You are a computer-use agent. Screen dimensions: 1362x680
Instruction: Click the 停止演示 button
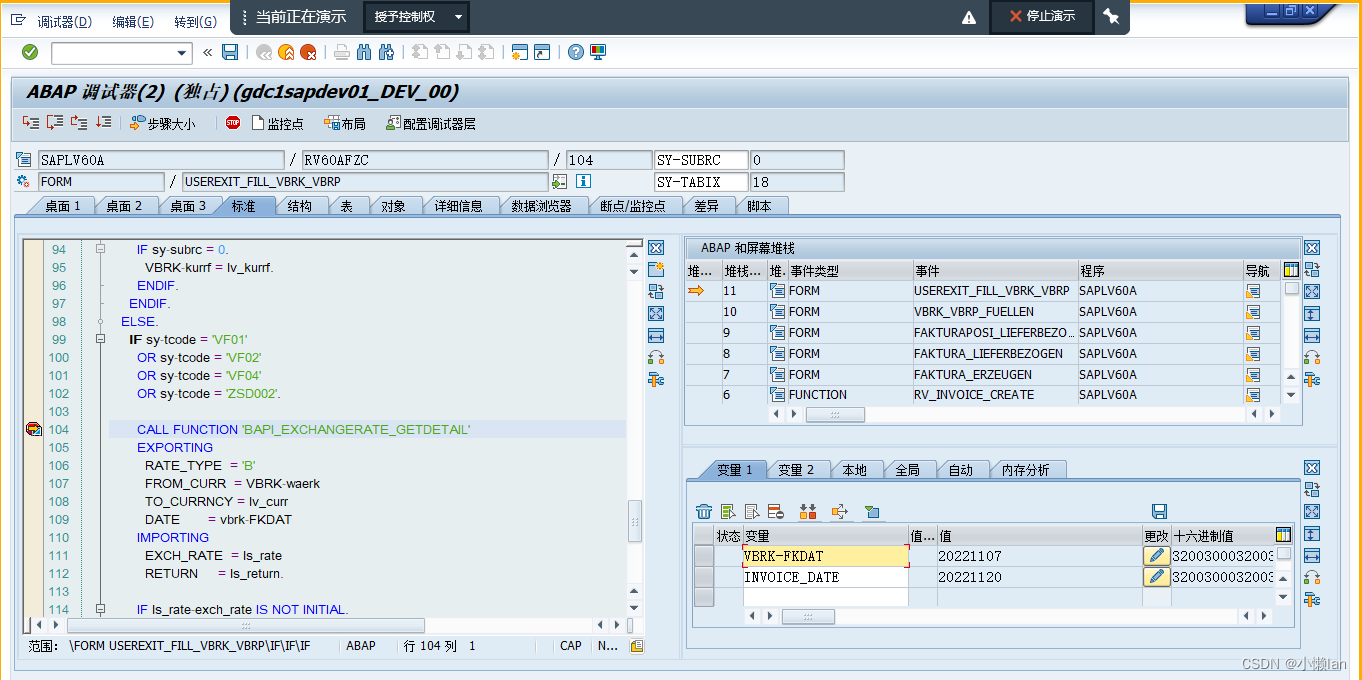pyautogui.click(x=1041, y=16)
